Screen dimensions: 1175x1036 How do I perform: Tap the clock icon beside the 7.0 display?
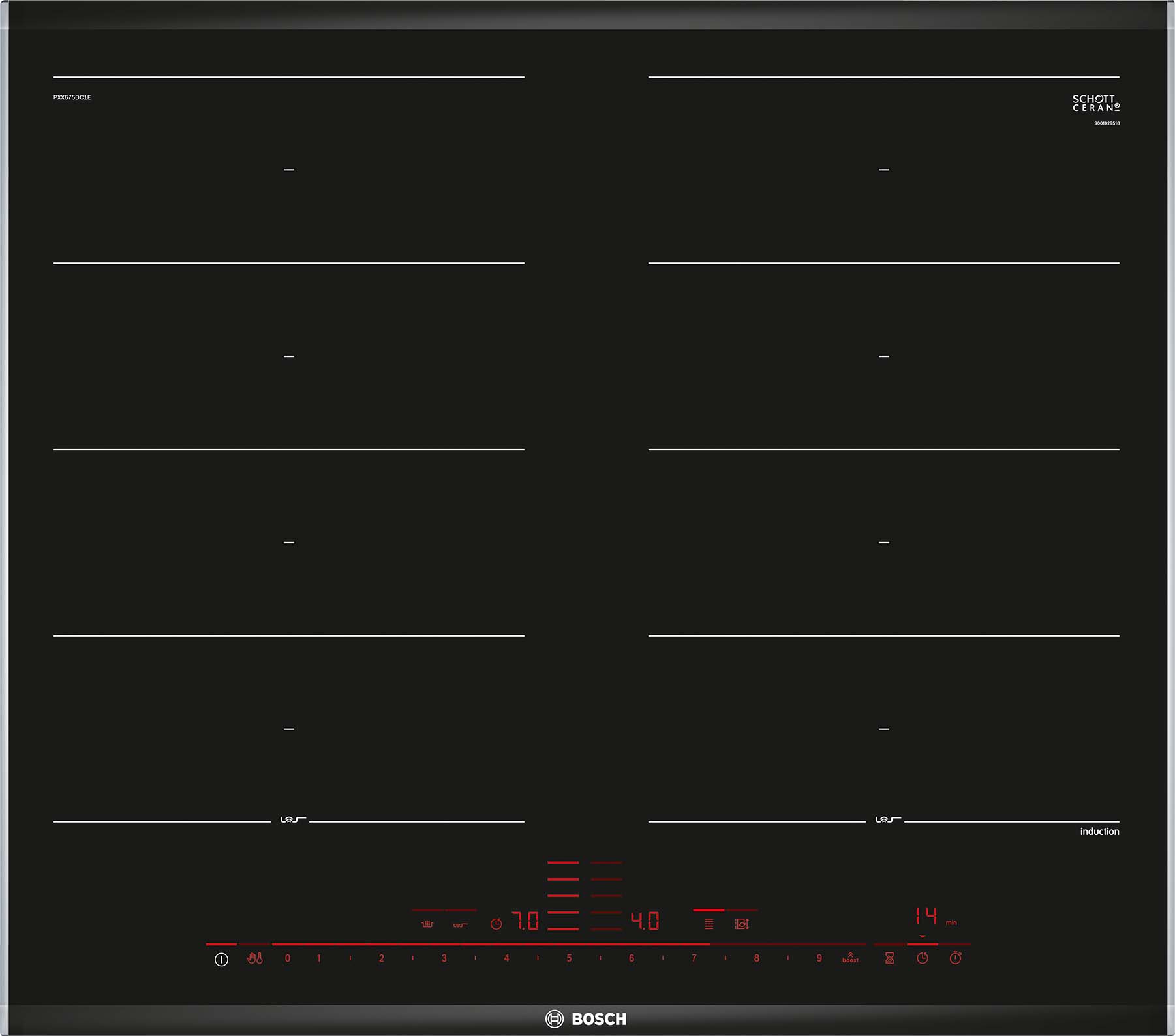pos(496,924)
